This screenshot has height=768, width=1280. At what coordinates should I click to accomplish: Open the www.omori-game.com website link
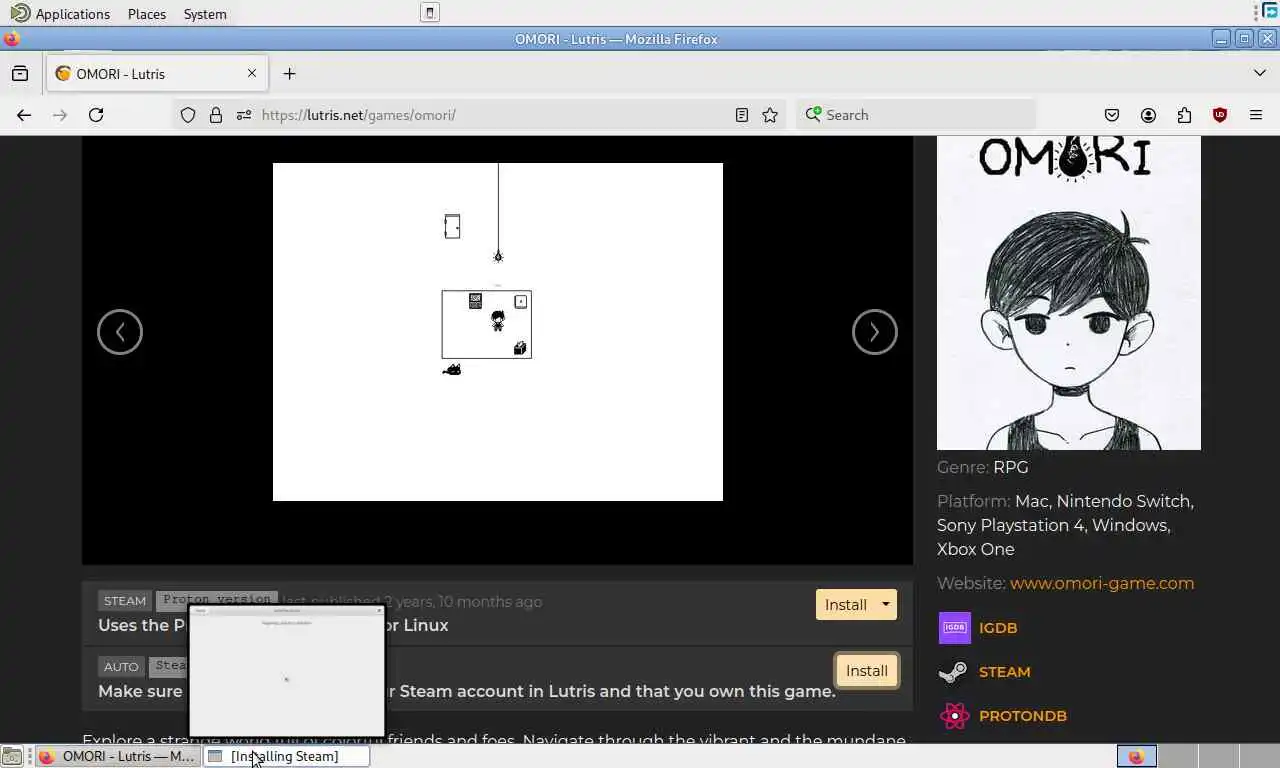[x=1102, y=583]
